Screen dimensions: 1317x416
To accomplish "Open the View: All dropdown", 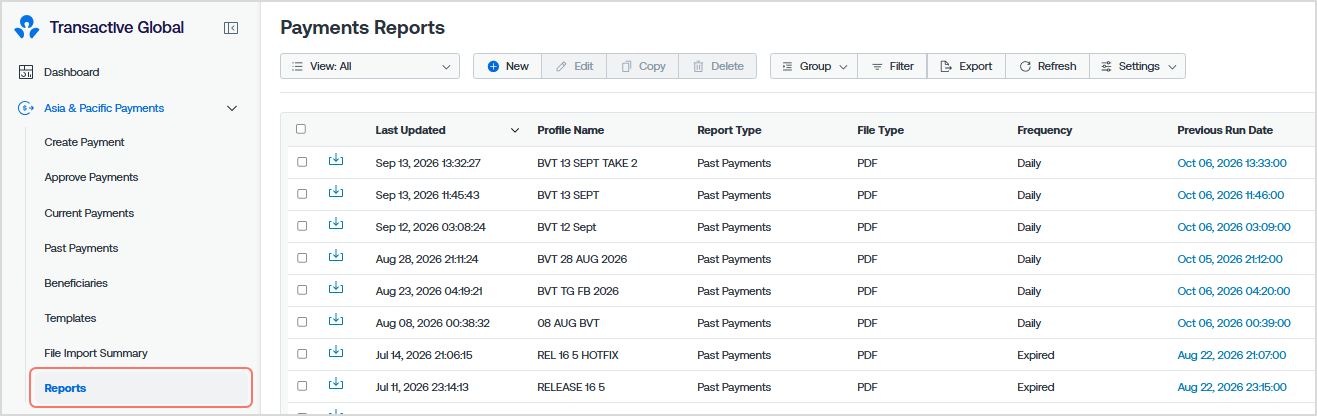I will 370,66.
